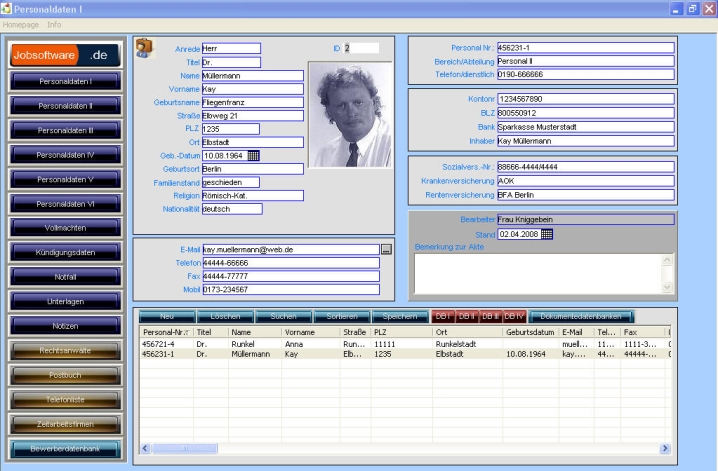Go to Personaldaten II in the sidebar

(66, 105)
